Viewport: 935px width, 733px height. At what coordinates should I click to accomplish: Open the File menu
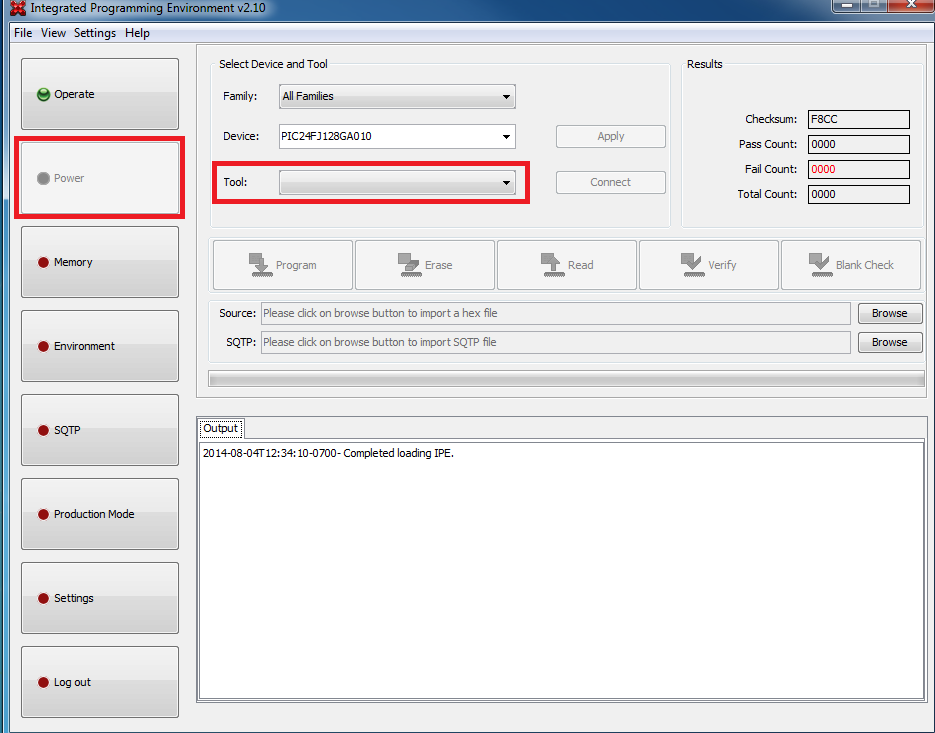pyautogui.click(x=23, y=33)
